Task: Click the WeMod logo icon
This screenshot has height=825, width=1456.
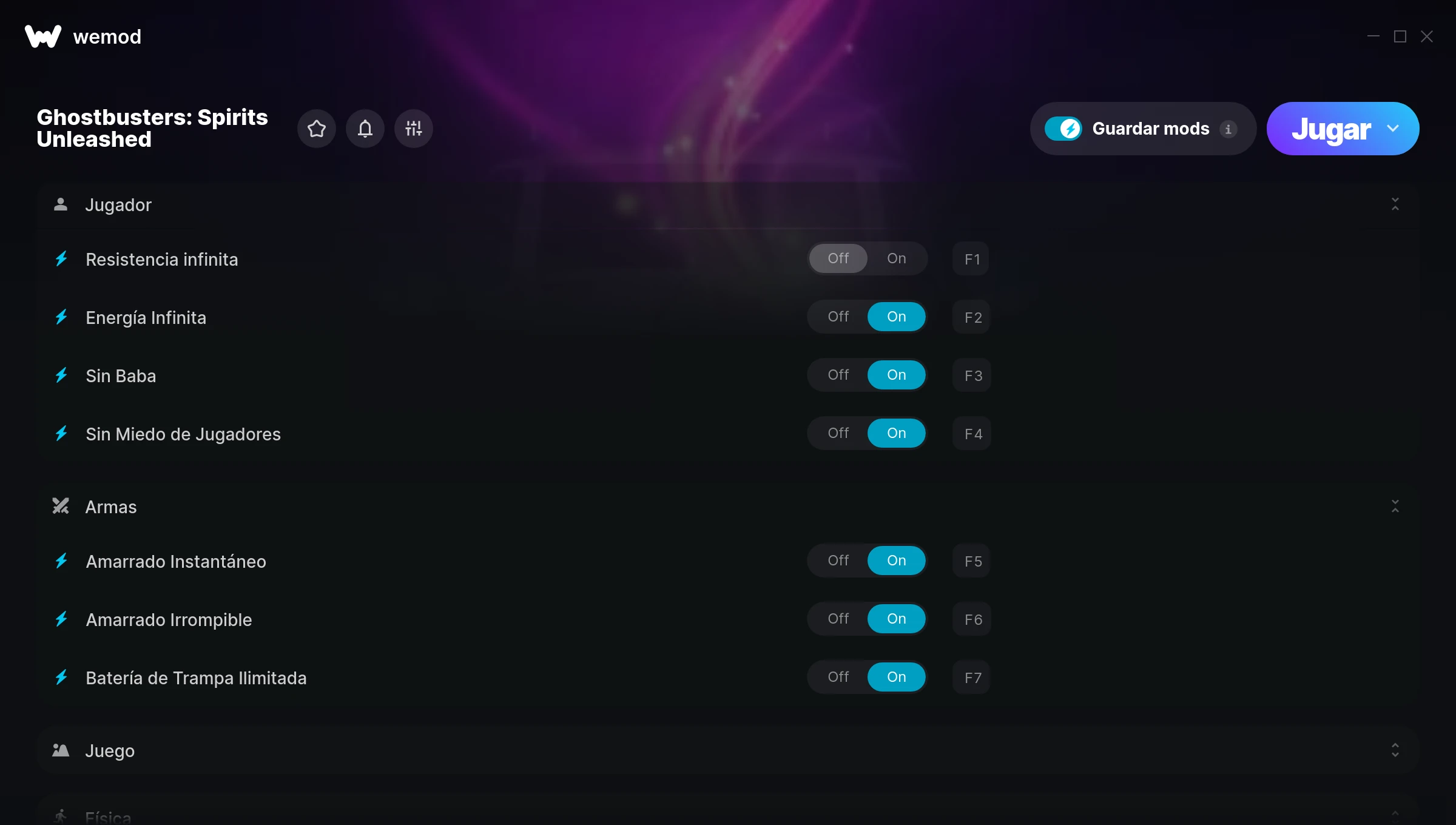Action: click(x=43, y=36)
